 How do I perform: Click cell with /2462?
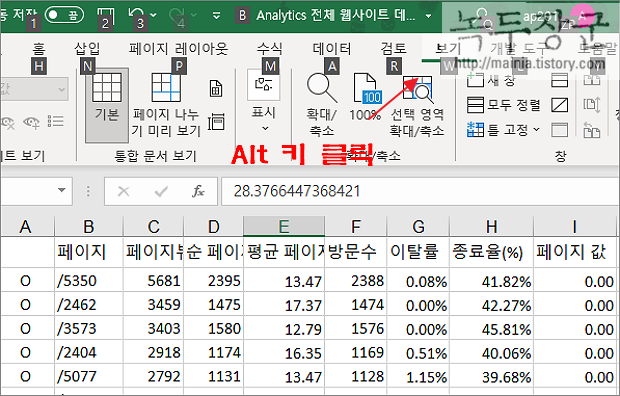point(89,305)
